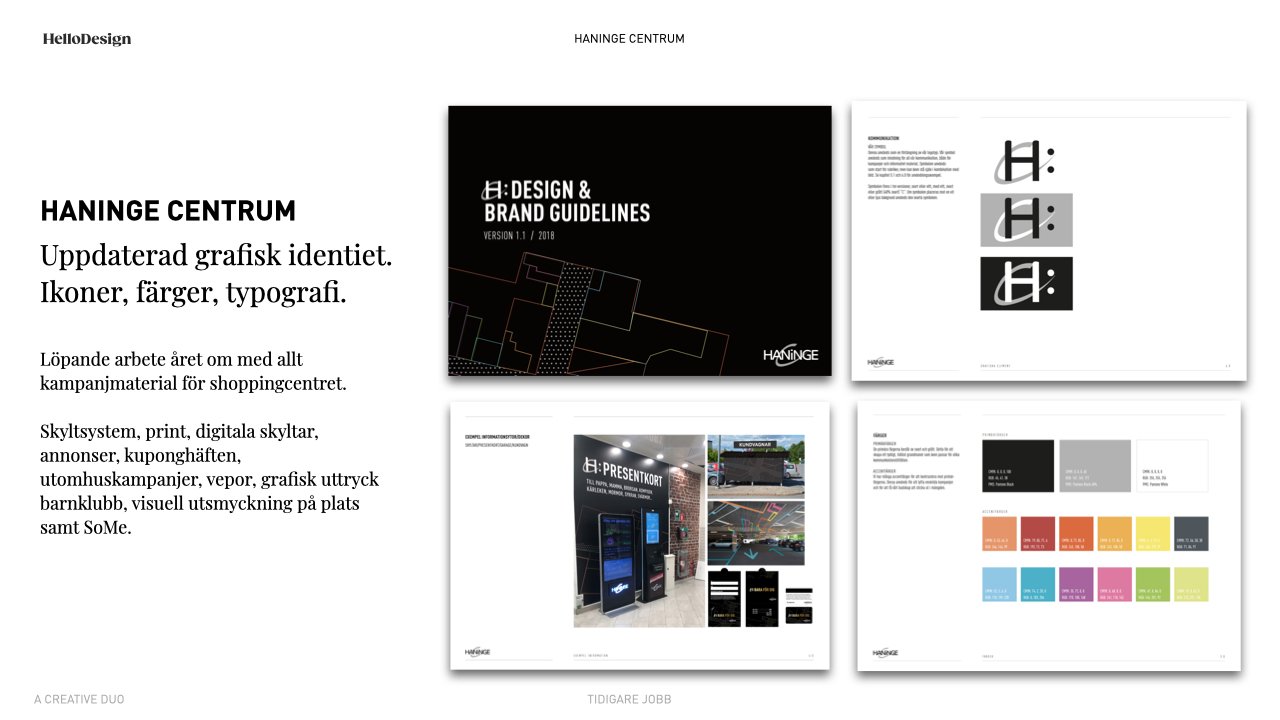Click the 'Skyltsystem, print, digitala skyltar' paragraph

point(210,479)
